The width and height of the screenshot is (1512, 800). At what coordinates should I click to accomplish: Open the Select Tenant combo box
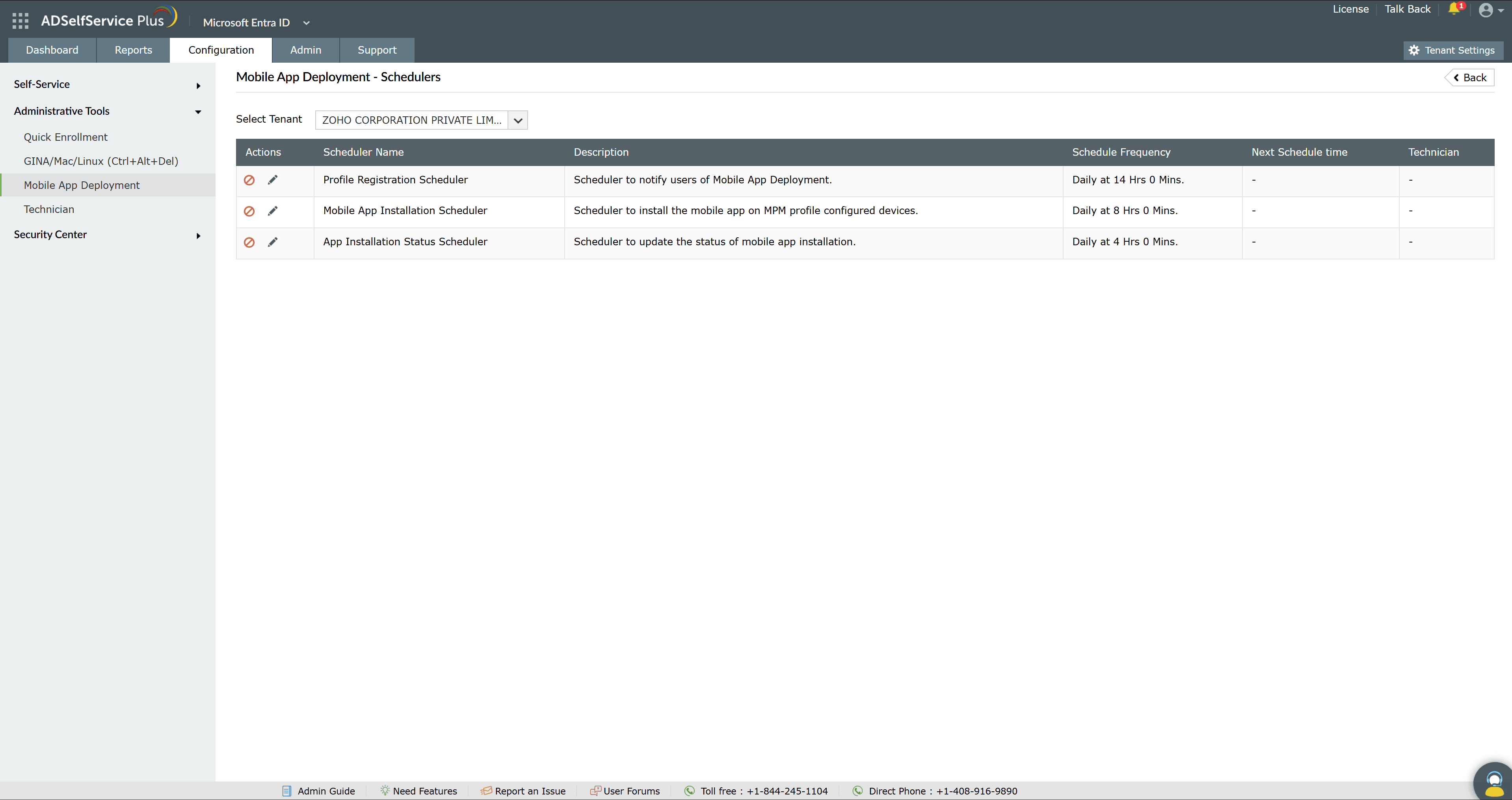pos(421,120)
